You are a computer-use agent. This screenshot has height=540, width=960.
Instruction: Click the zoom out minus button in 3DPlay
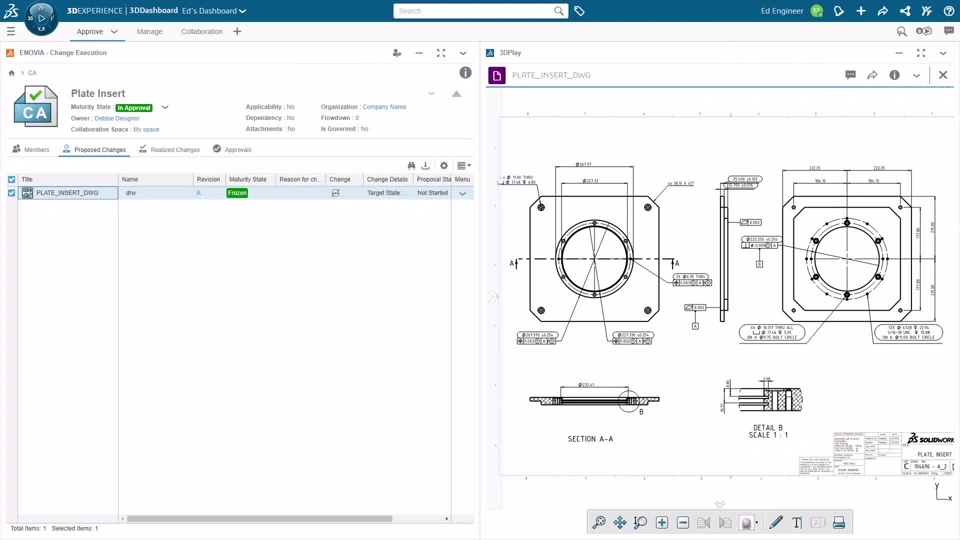pos(683,522)
